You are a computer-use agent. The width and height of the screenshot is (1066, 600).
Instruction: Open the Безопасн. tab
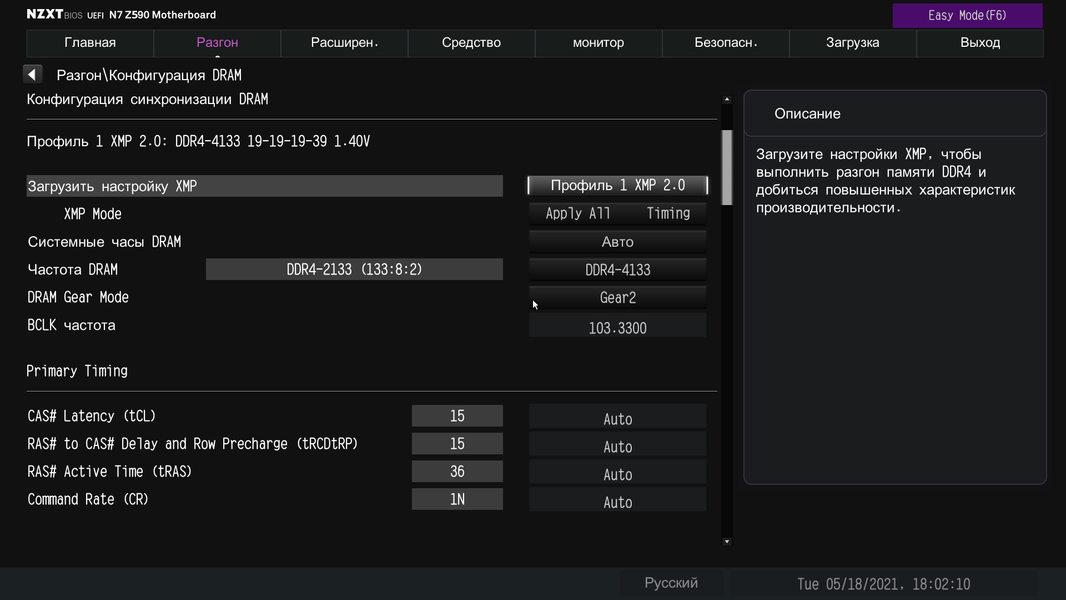point(726,43)
